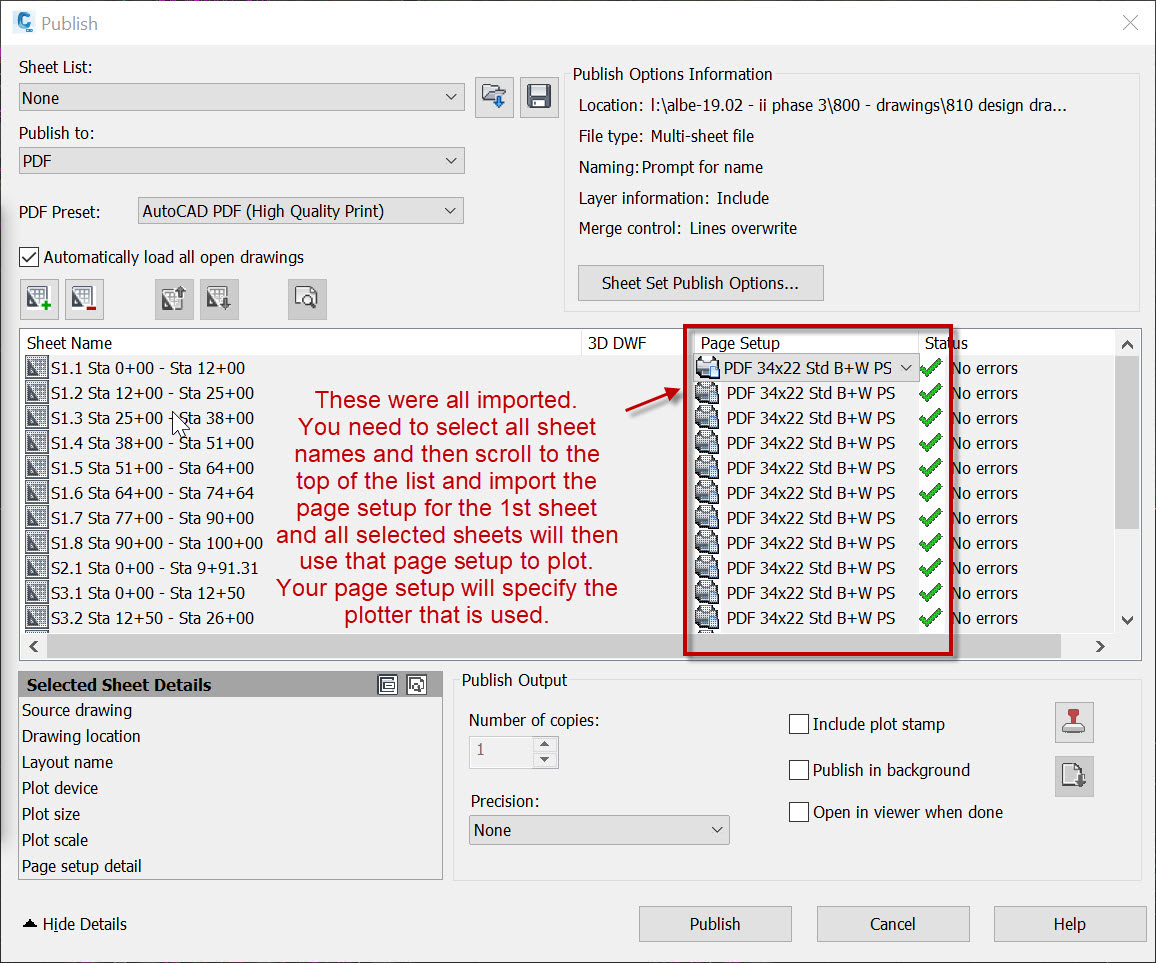This screenshot has width=1156, height=963.
Task: Enable the Include plot stamp checkbox
Action: click(798, 724)
